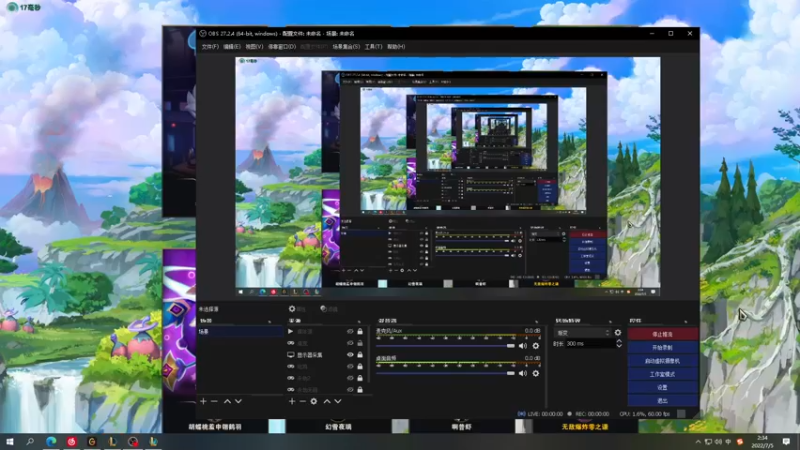The height and width of the screenshot is (450, 800).
Task: Toggle the lock of the 显示器采集 source
Action: point(360,355)
